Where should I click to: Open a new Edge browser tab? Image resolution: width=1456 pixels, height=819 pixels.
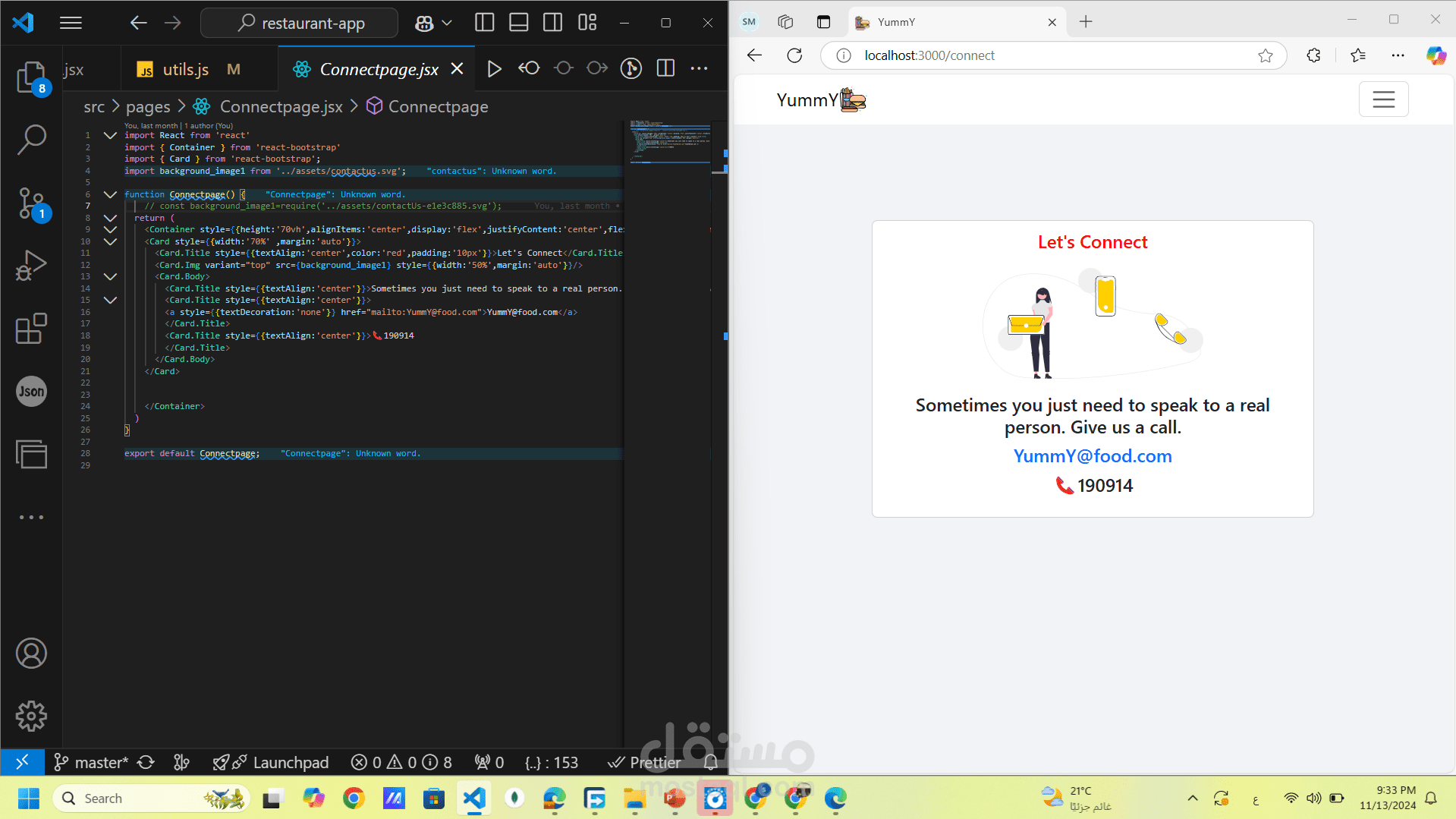(1086, 22)
